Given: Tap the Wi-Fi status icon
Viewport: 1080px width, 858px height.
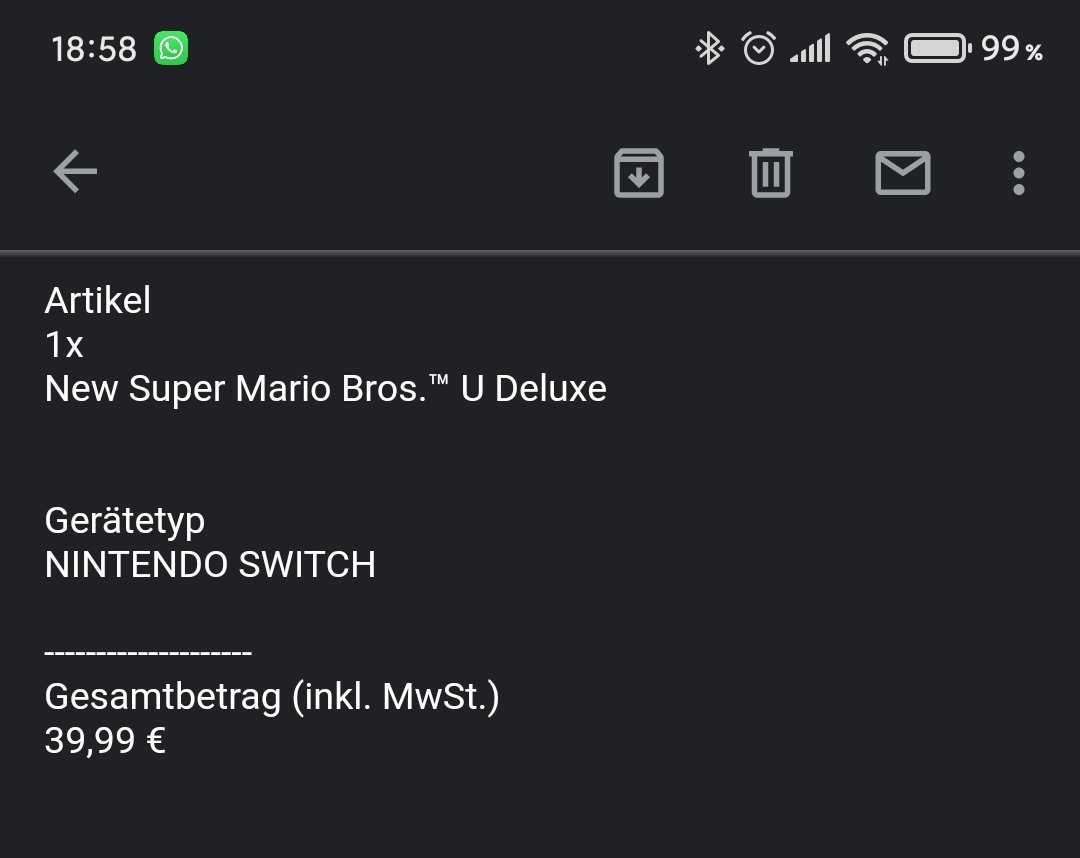Looking at the screenshot, I should pyautogui.click(x=867, y=49).
